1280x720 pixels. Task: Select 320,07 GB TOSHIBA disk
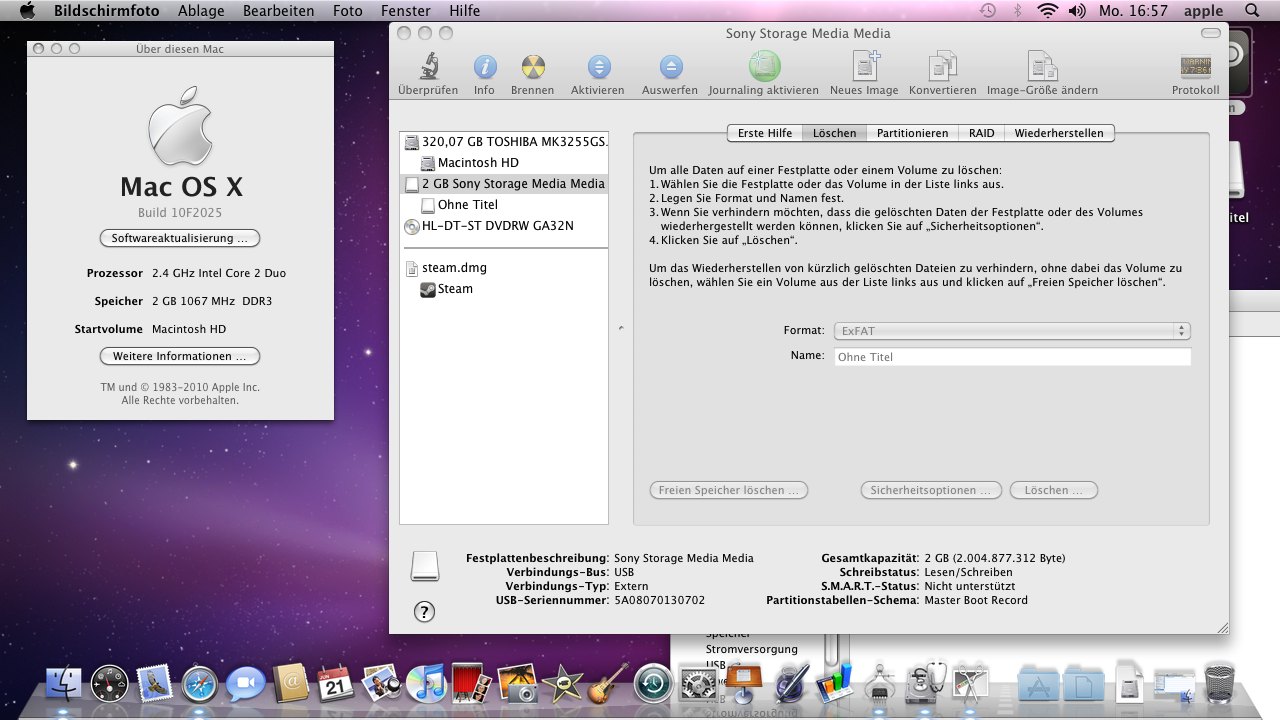click(x=504, y=142)
